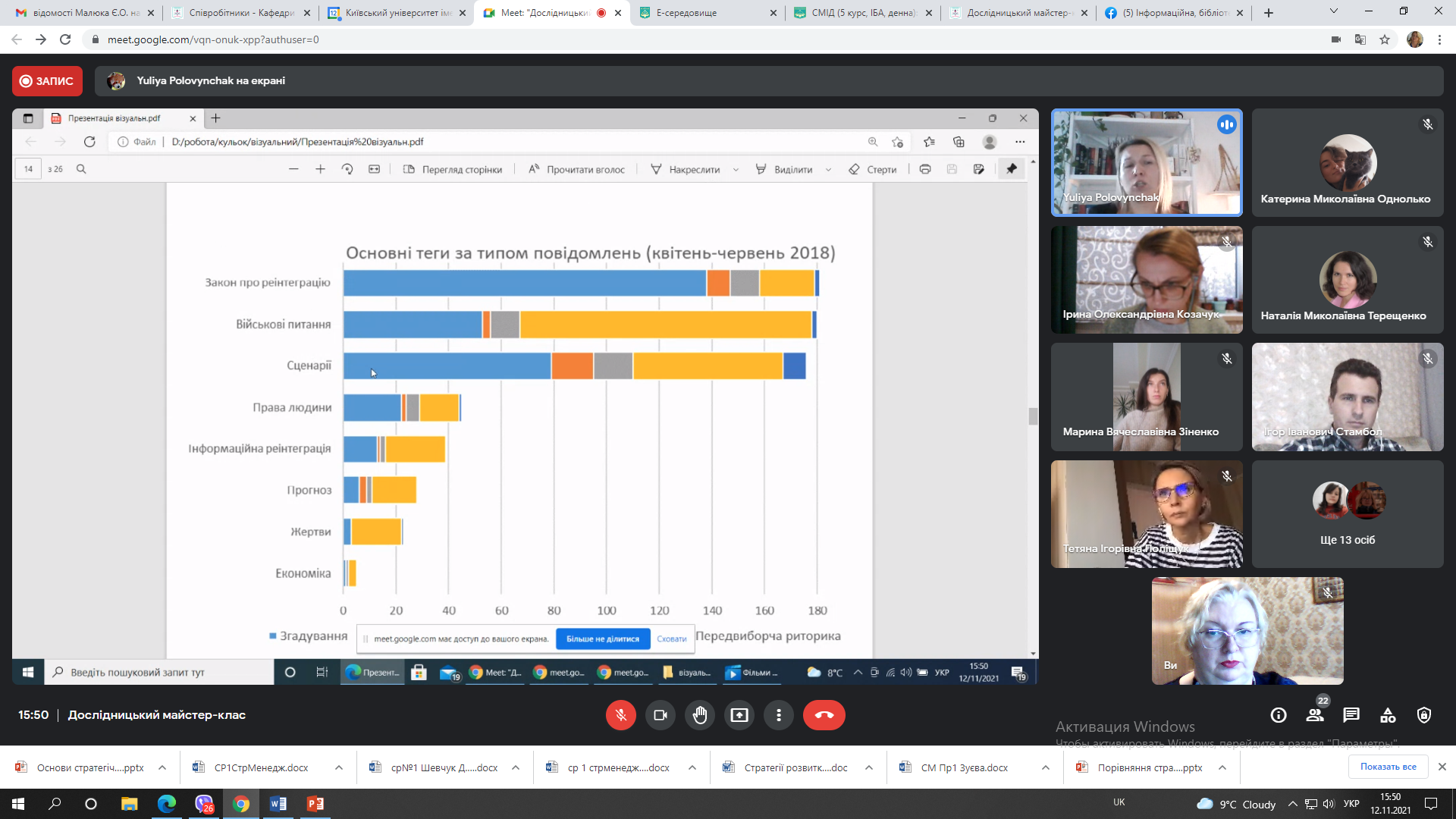Screen dimensions: 1456x819
Task: Unmute the microphone
Action: click(620, 715)
